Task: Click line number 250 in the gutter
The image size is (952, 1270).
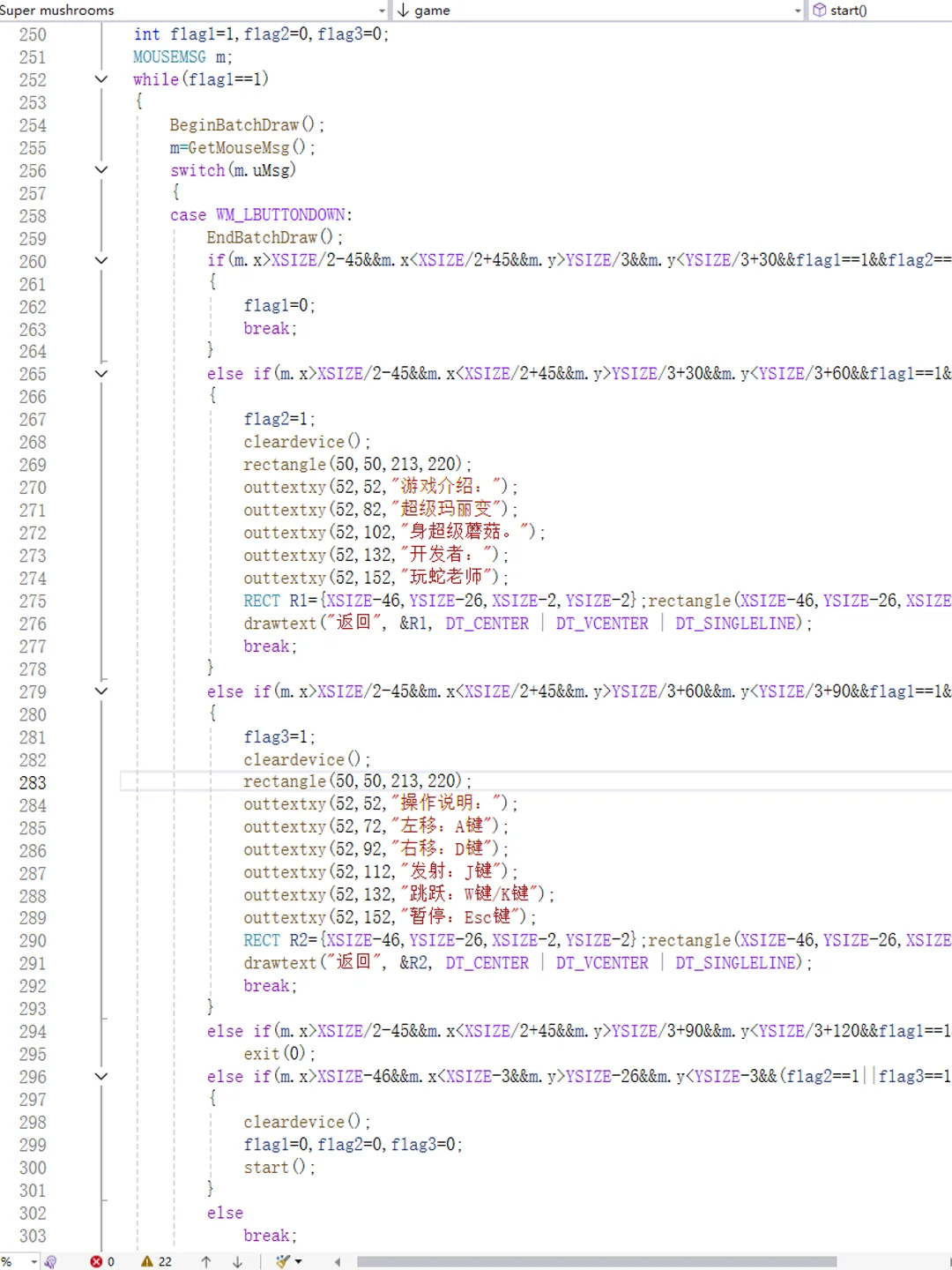Action: (x=33, y=34)
